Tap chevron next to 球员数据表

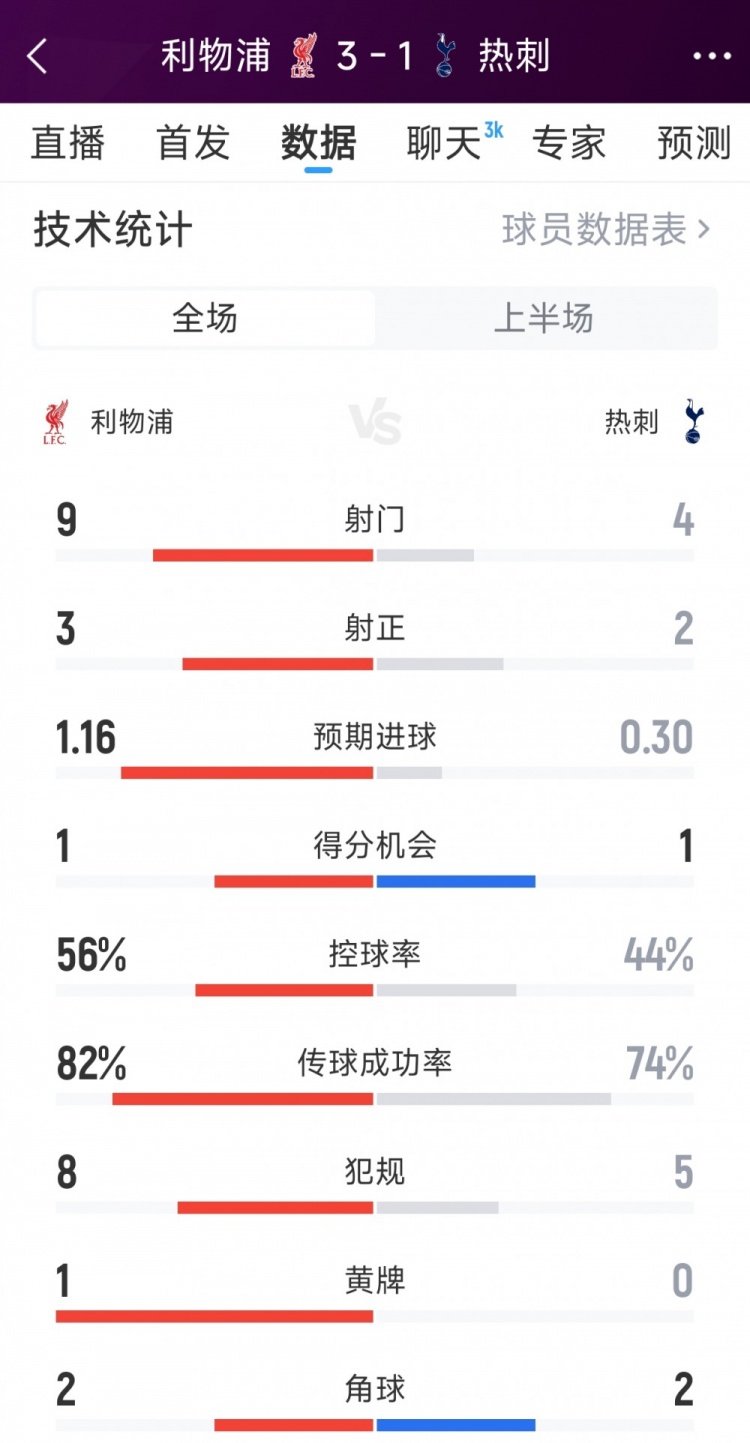[704, 230]
